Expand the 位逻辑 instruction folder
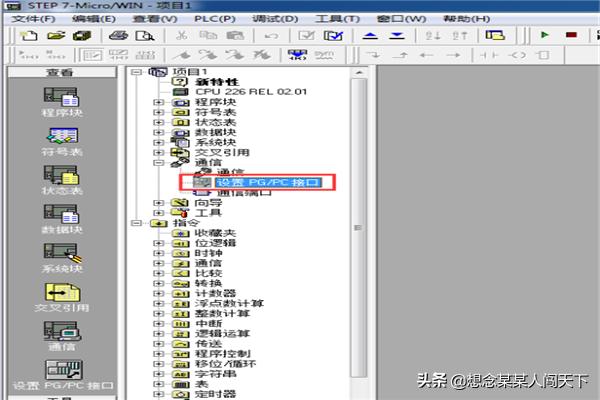The width and height of the screenshot is (600, 400). 158,243
